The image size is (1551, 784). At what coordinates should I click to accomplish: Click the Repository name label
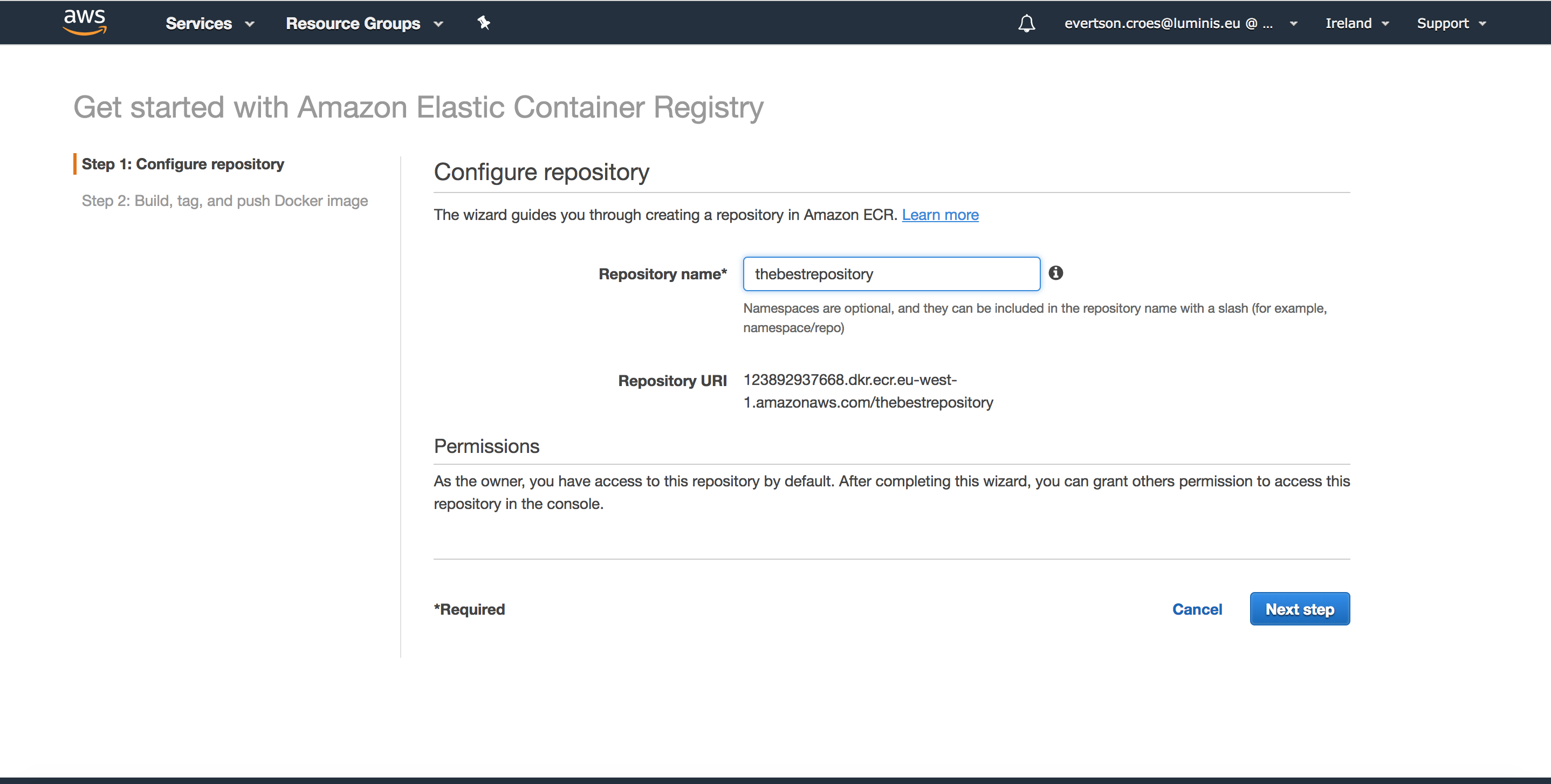tap(662, 274)
